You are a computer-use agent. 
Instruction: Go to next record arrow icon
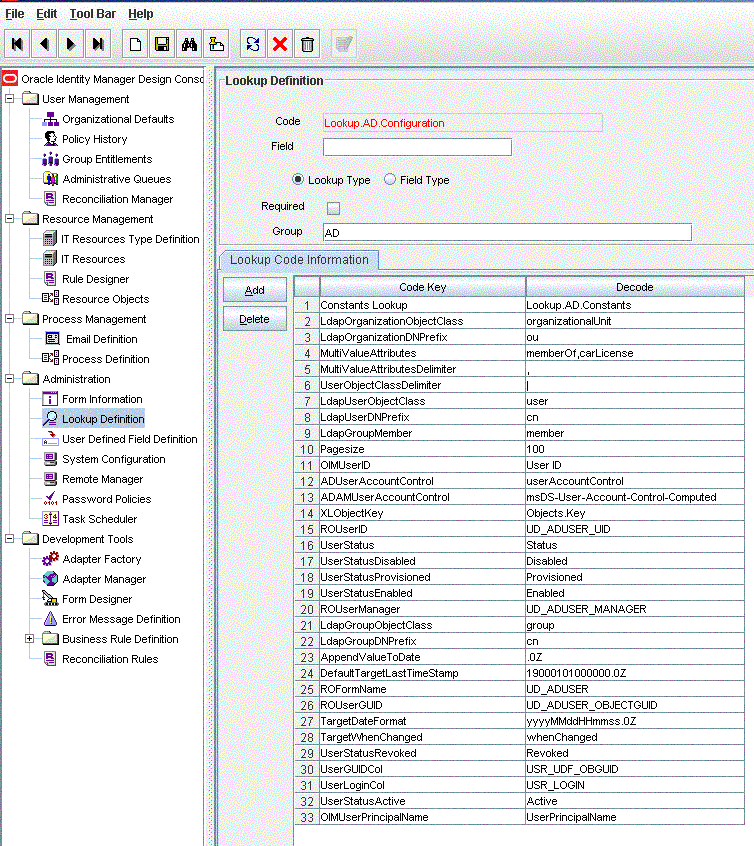(70, 44)
